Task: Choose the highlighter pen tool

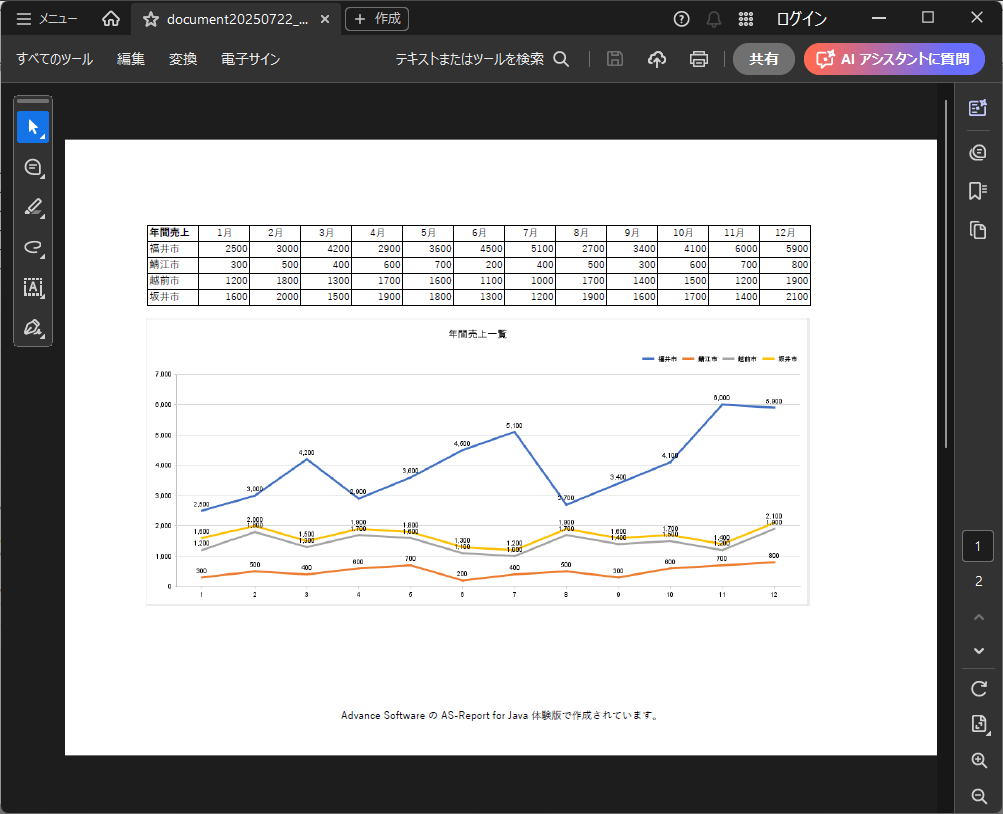Action: [33, 207]
